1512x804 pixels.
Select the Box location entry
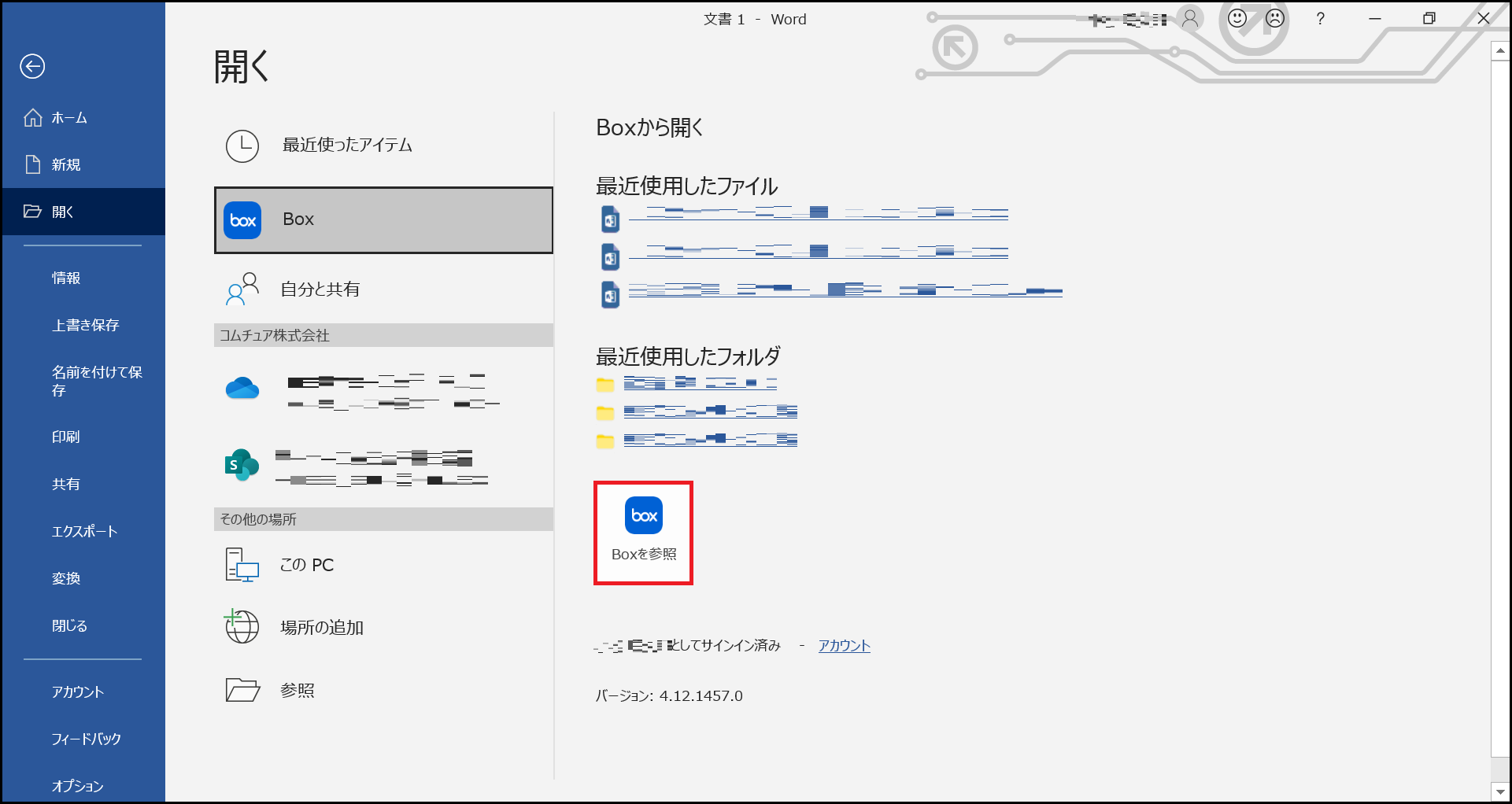point(383,220)
